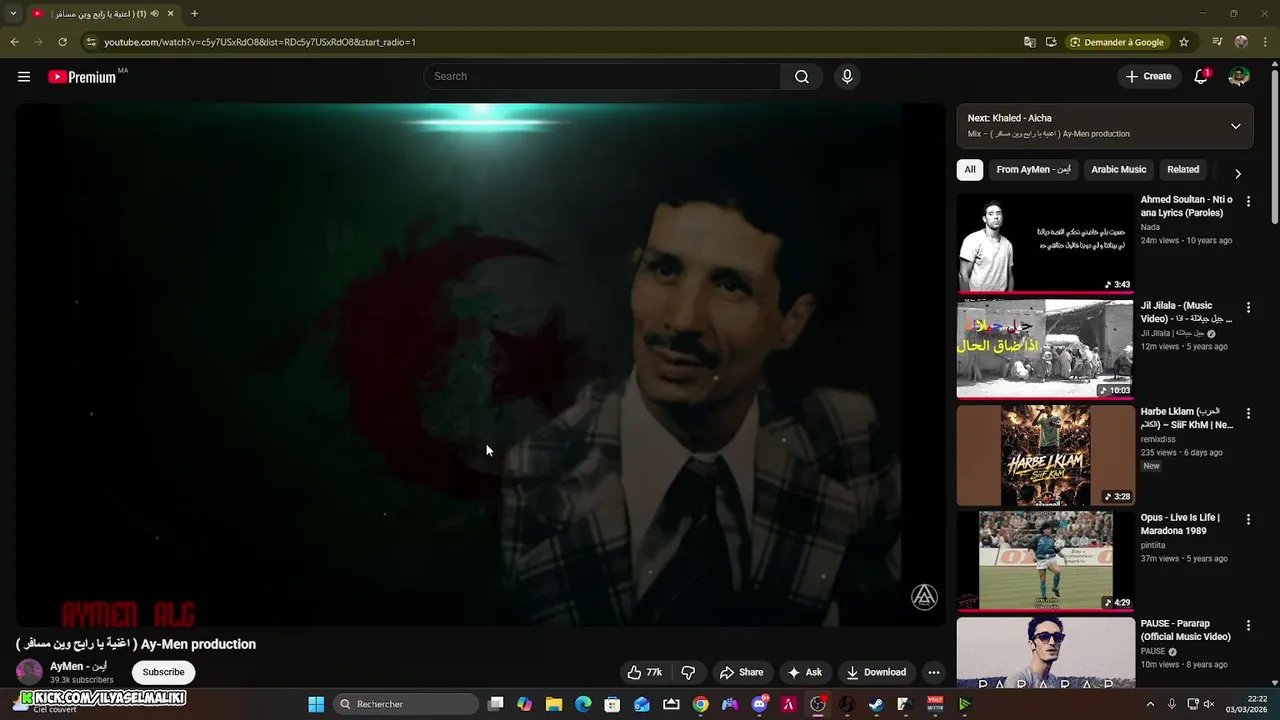
Task: Like the video with 77k likes
Action: [645, 672]
